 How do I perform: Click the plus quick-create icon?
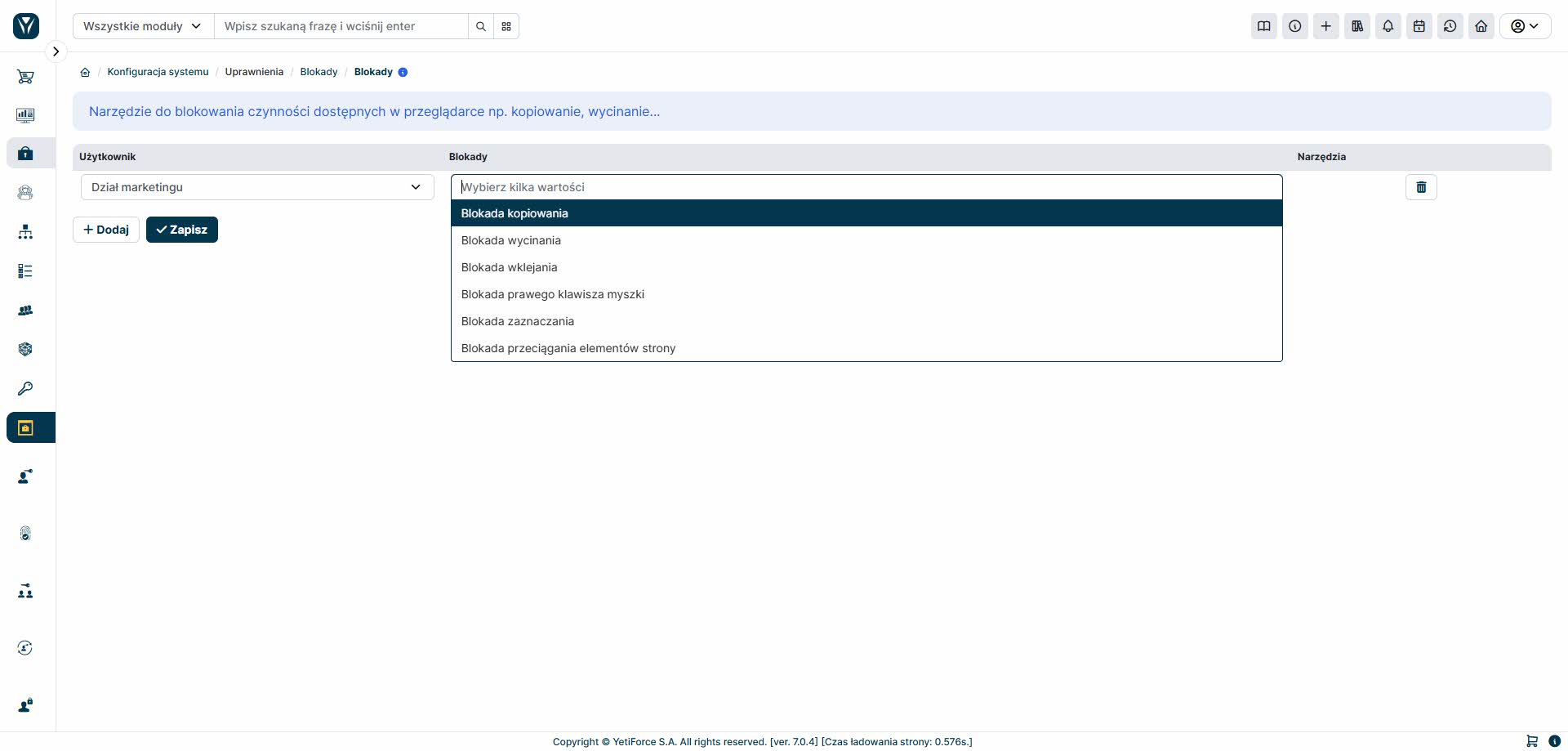pos(1326,26)
